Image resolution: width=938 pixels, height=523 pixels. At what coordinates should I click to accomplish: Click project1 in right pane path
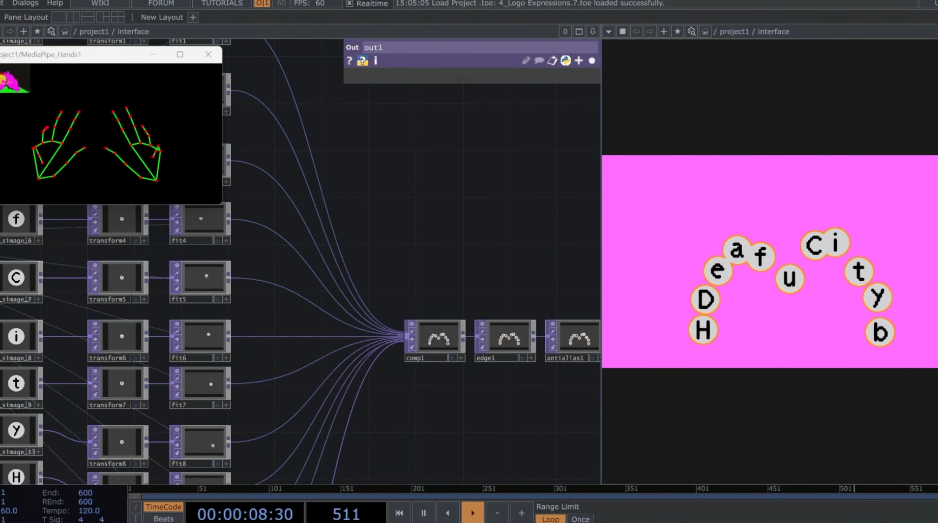pos(734,32)
